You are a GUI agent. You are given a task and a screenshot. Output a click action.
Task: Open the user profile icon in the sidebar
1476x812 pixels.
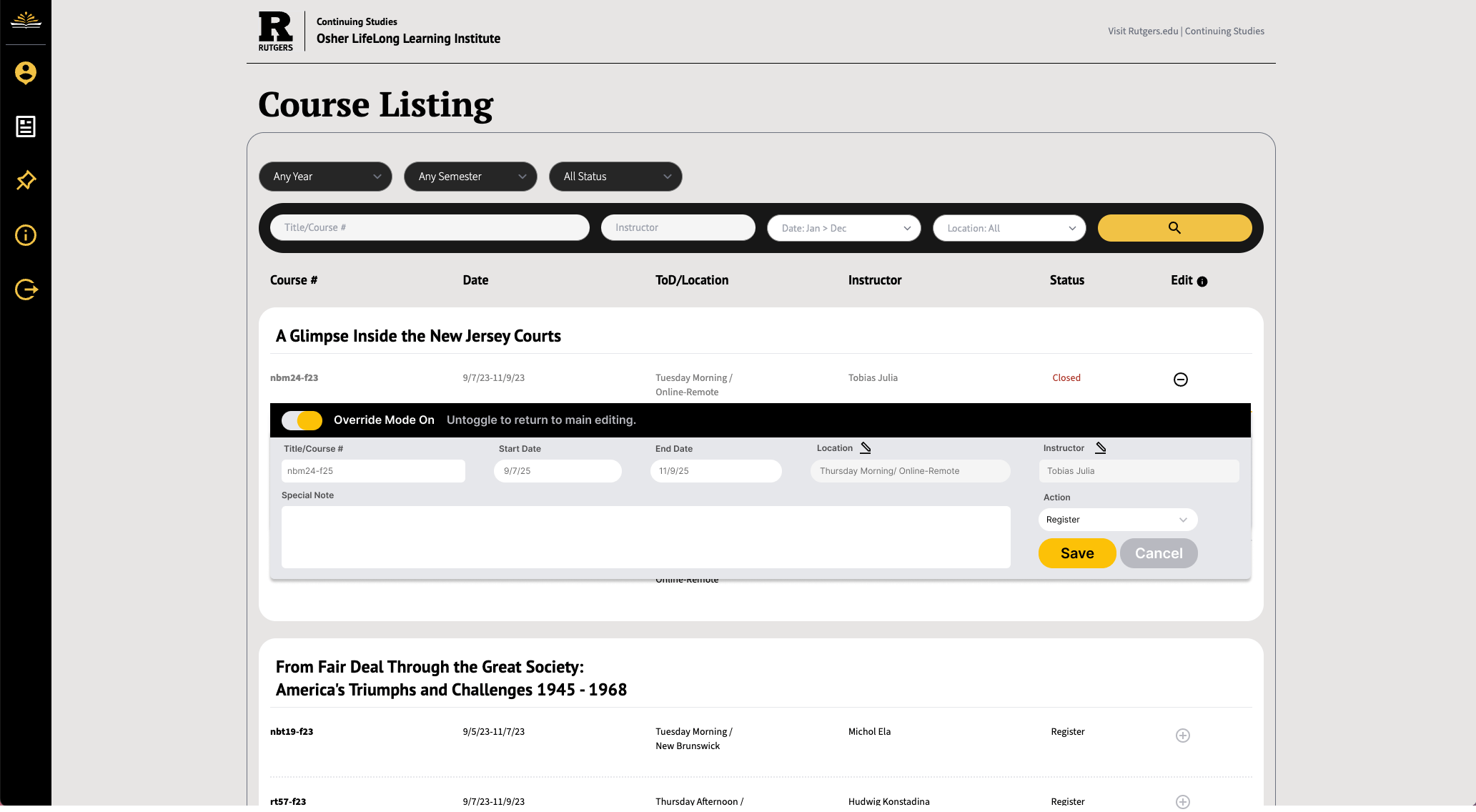point(26,72)
